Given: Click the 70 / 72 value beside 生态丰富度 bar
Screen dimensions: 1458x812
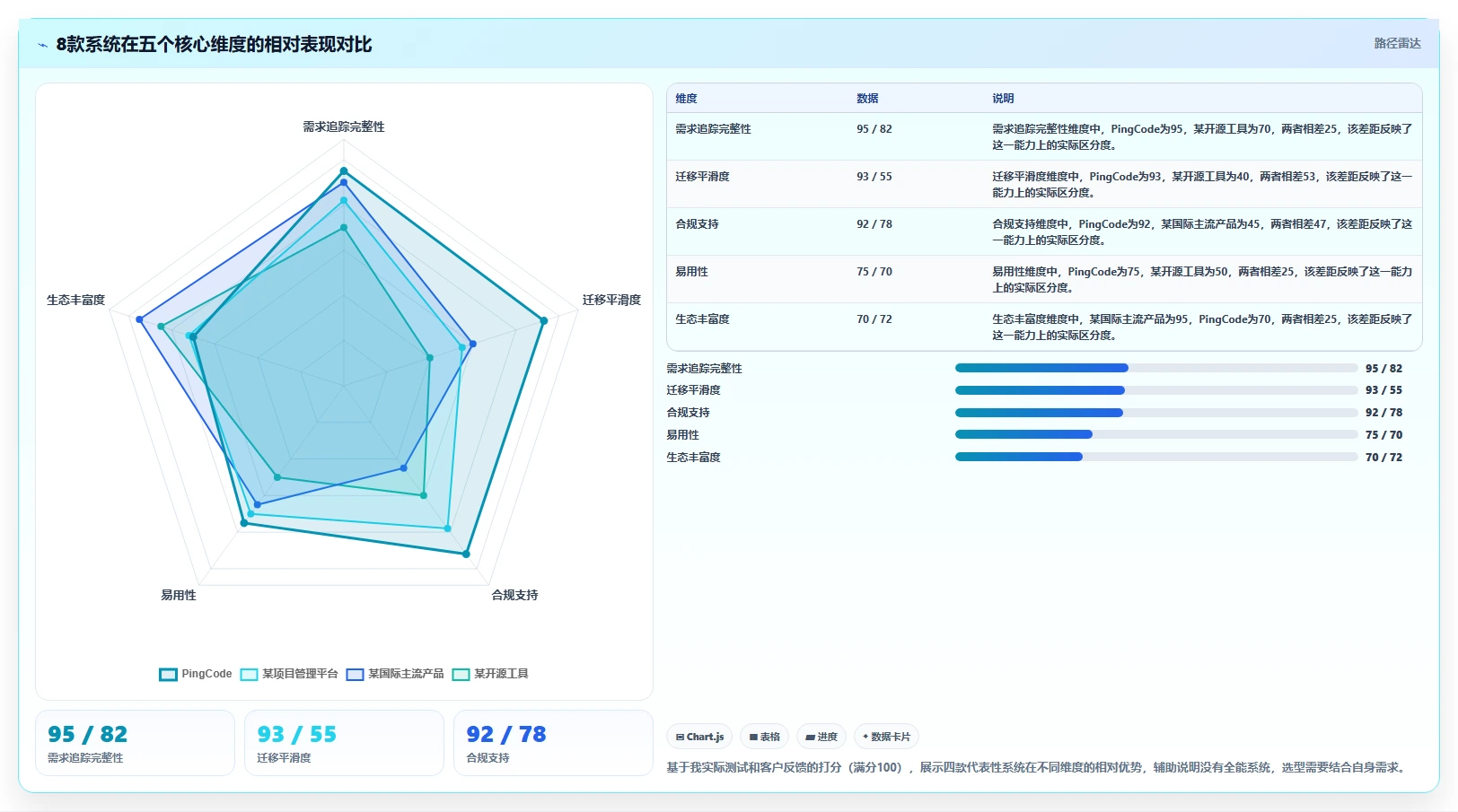Looking at the screenshot, I should click(x=1383, y=458).
